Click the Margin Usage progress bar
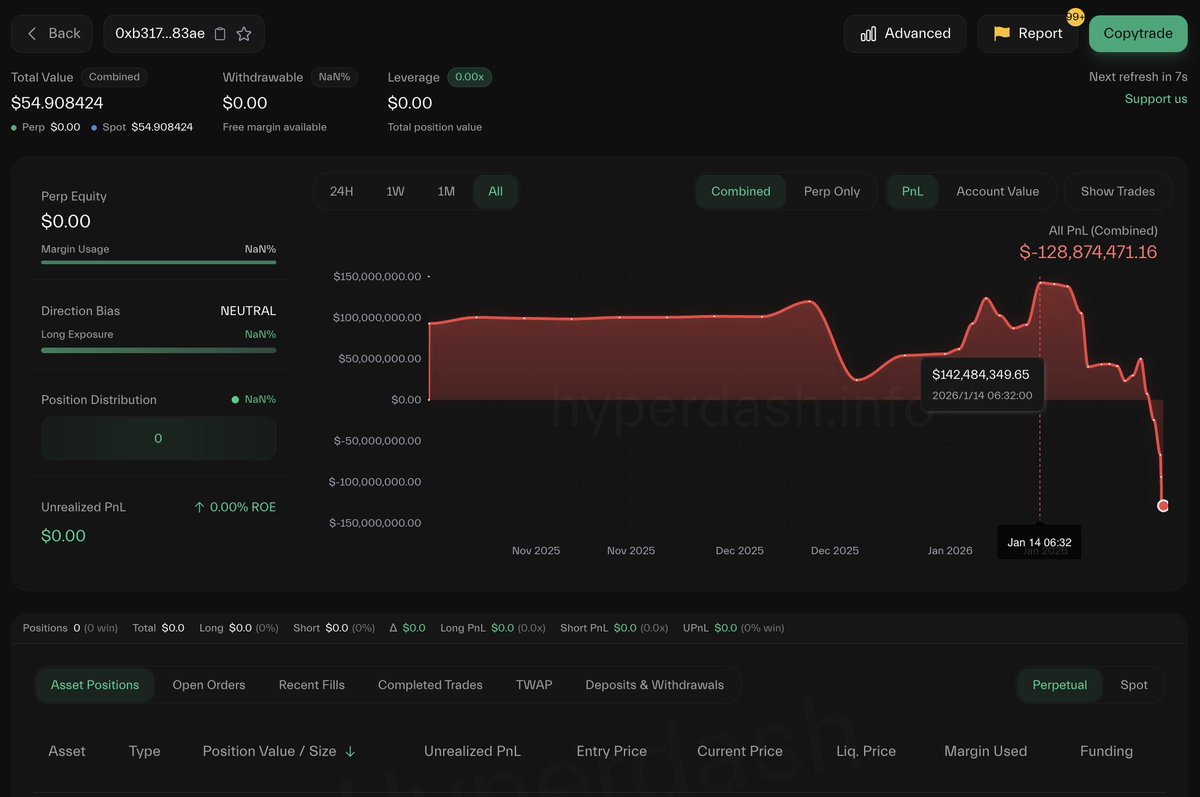This screenshot has height=797, width=1200. coord(158,263)
